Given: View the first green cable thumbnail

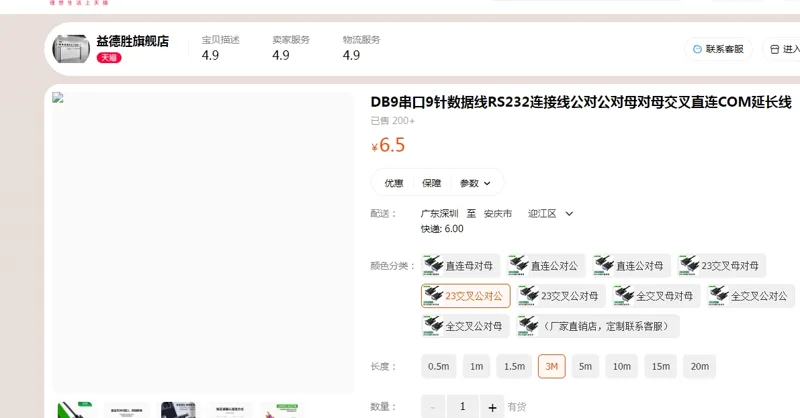Looking at the screenshot, I should point(75,410).
